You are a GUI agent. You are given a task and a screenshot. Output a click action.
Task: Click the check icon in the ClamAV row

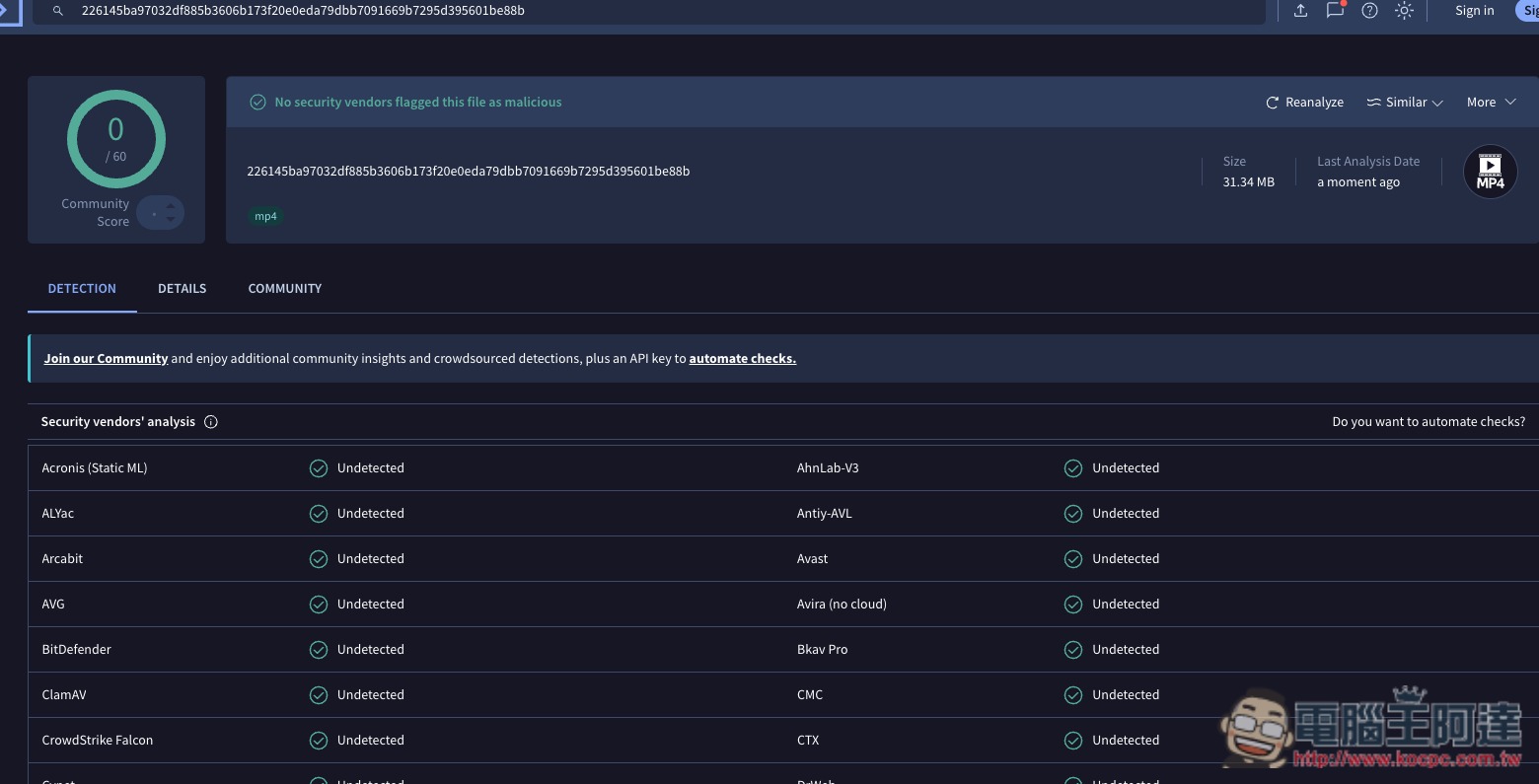[x=319, y=695]
